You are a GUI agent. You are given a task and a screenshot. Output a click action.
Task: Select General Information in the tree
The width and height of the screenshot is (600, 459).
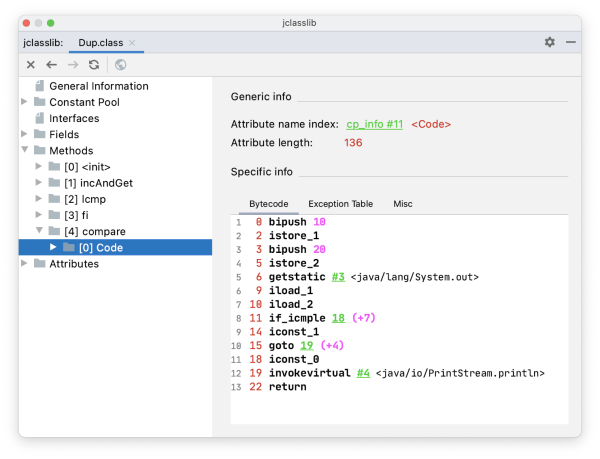click(x=98, y=86)
